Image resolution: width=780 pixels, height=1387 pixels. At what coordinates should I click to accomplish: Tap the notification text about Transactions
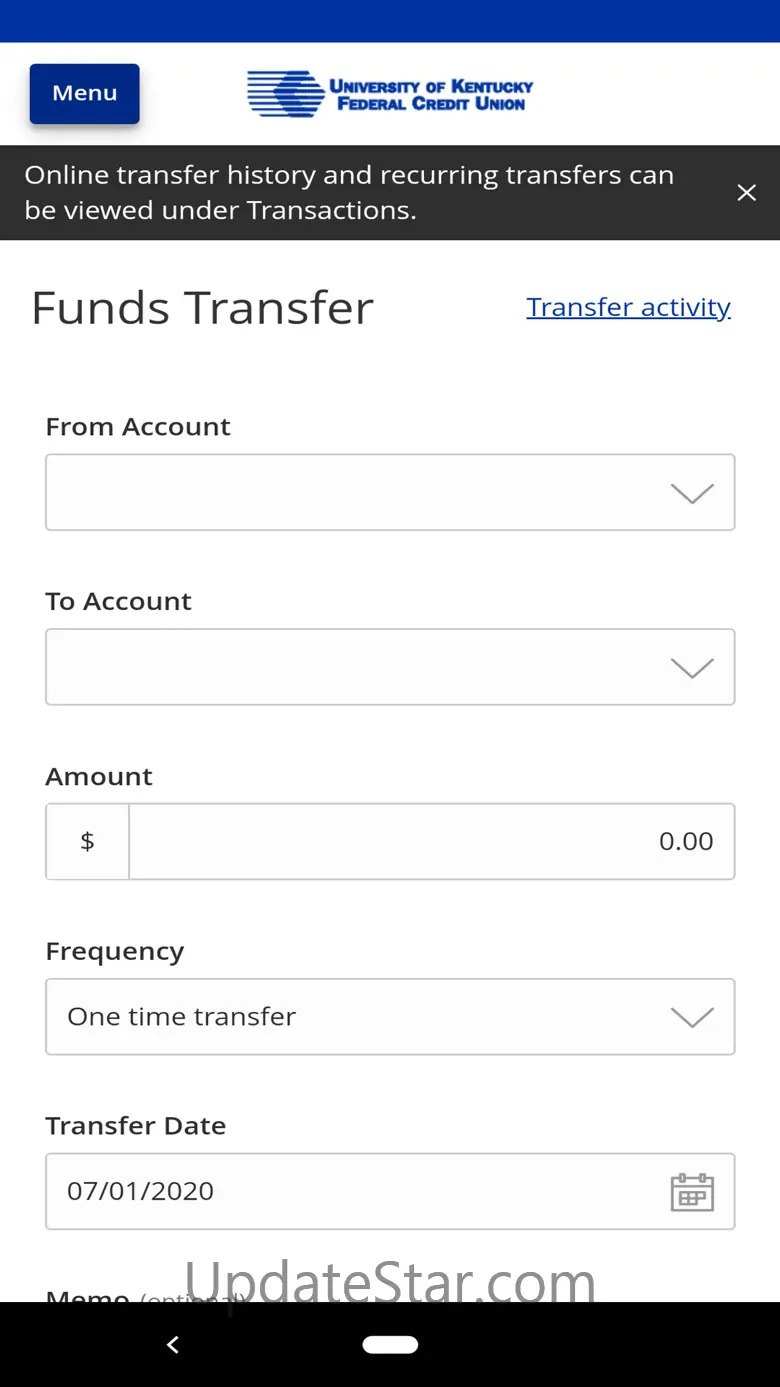(349, 192)
